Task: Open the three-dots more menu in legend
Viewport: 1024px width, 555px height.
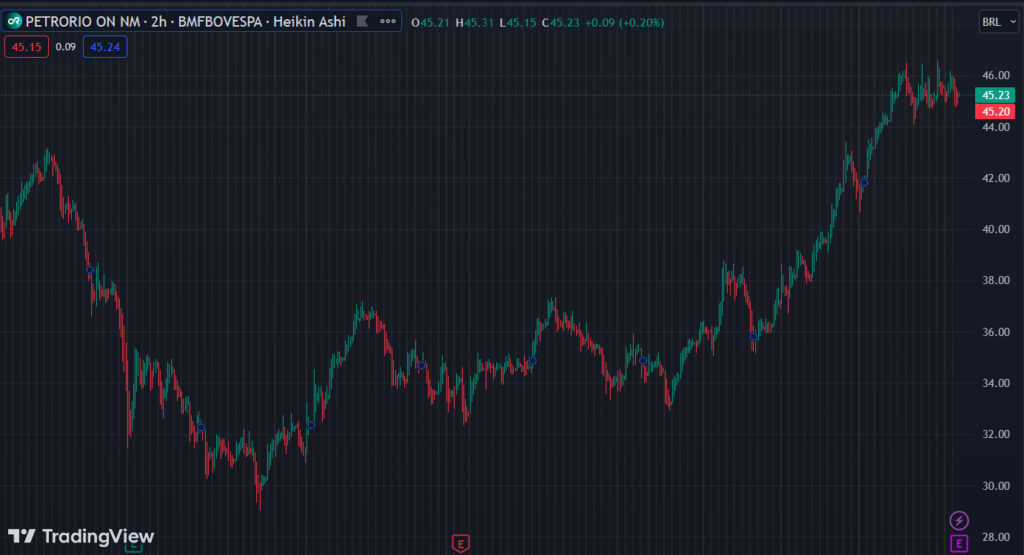Action: 388,22
